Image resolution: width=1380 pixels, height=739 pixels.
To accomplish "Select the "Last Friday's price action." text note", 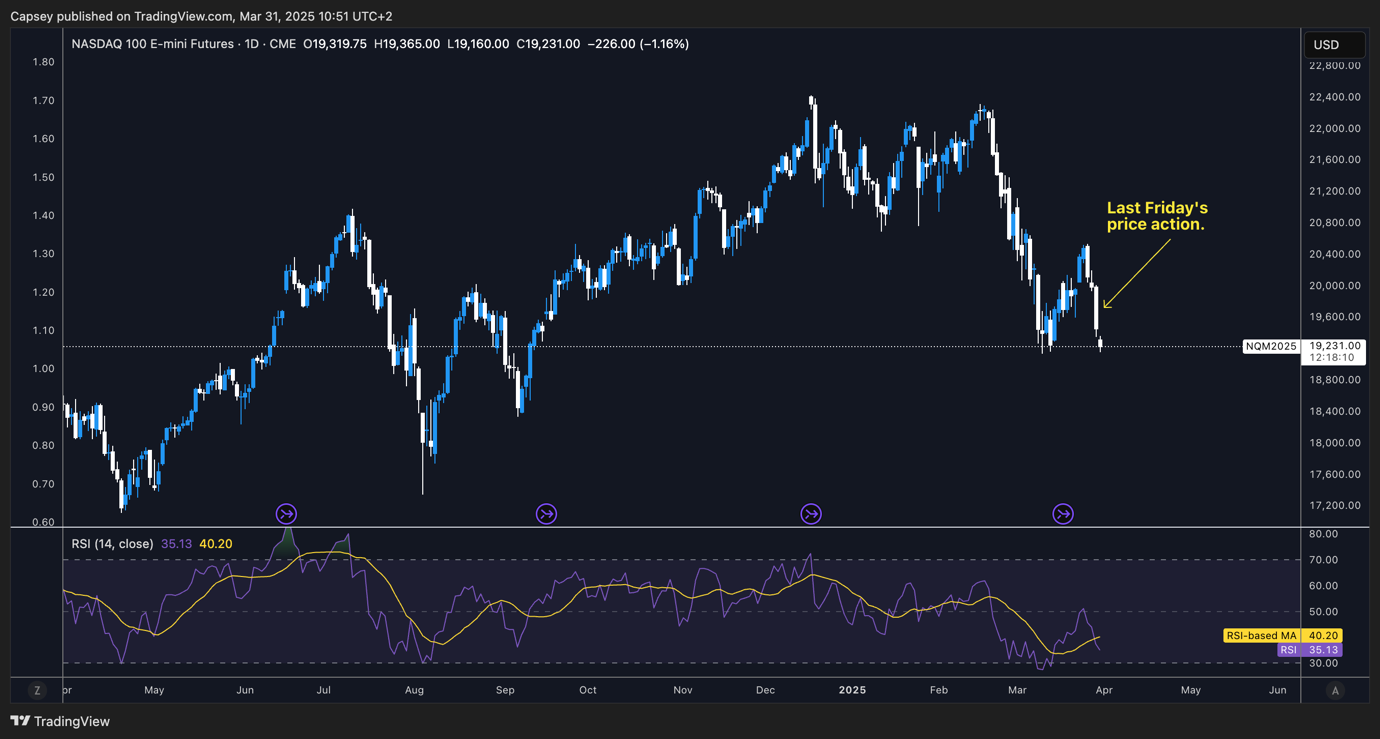I will (x=1156, y=216).
